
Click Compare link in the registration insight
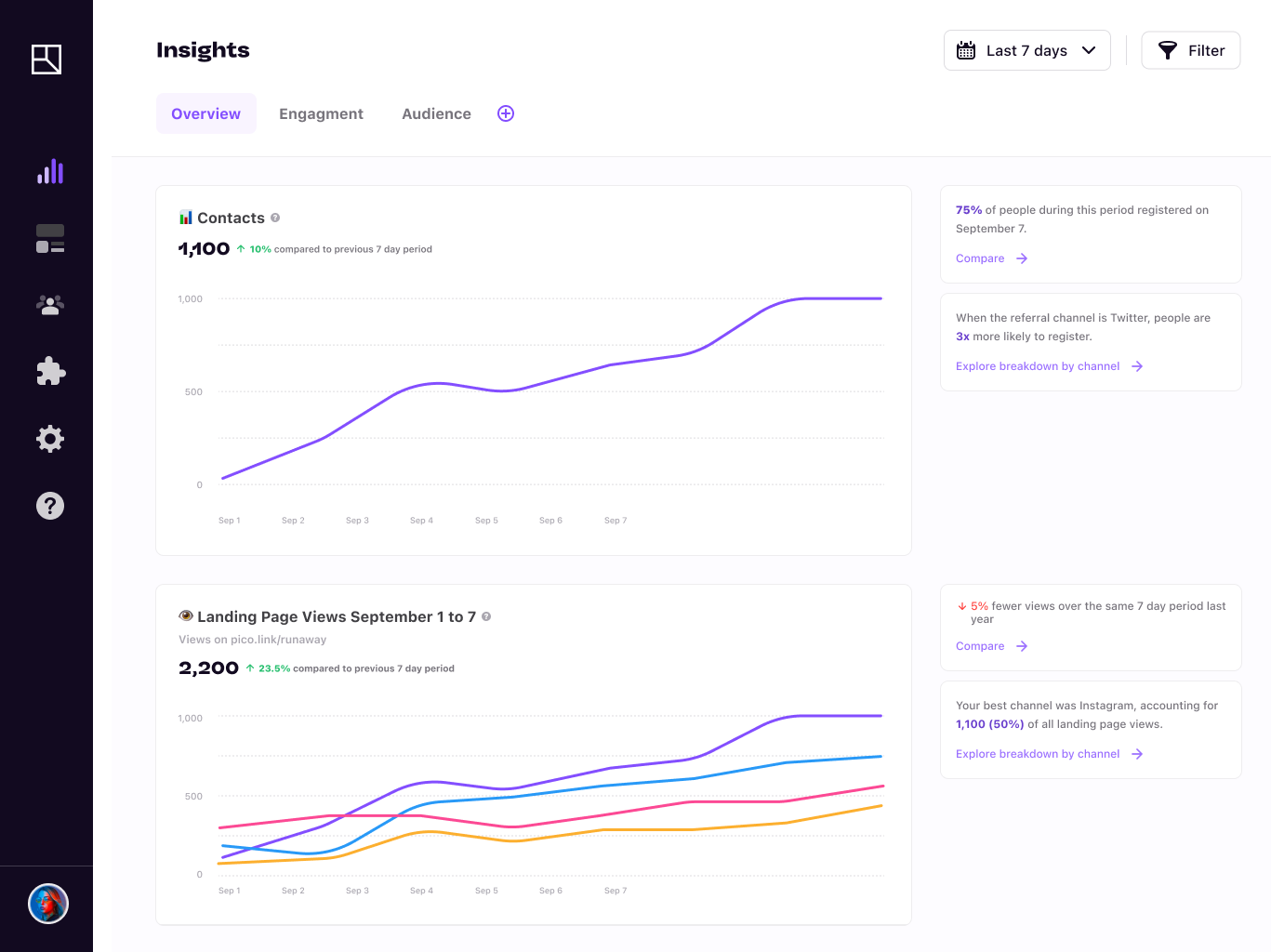coord(980,258)
